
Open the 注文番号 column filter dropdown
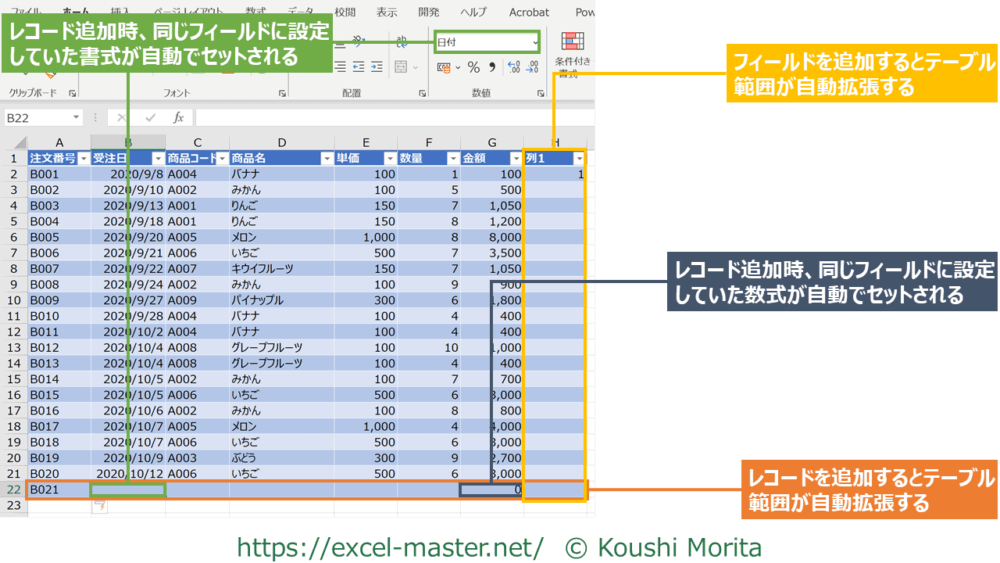(x=84, y=158)
